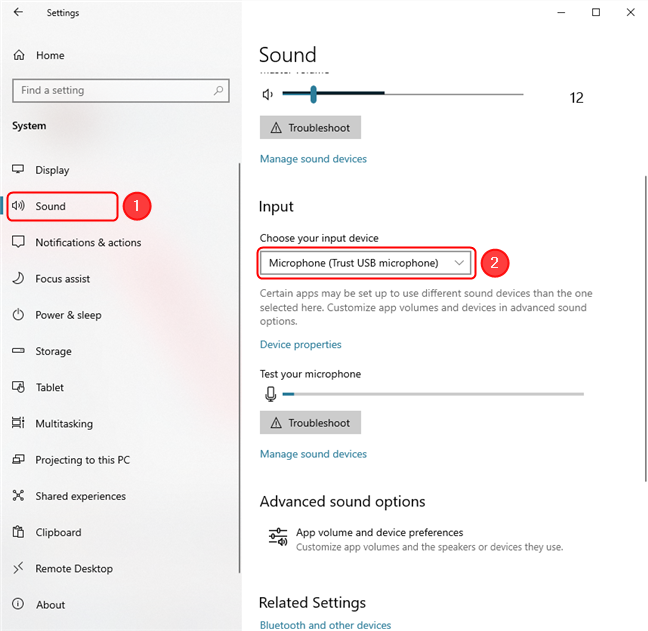Minimize the Settings window
Image resolution: width=648 pixels, height=631 pixels.
(561, 12)
